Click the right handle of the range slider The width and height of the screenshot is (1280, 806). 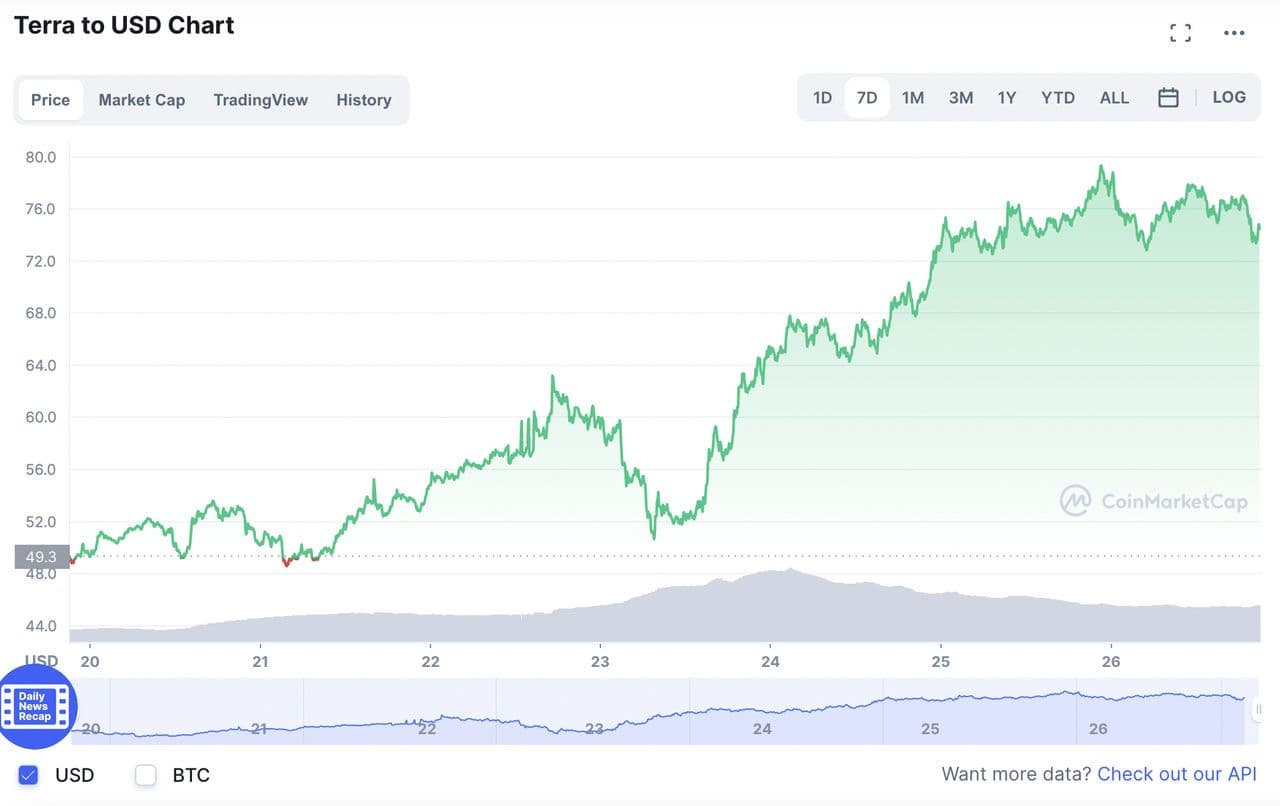tap(1258, 709)
